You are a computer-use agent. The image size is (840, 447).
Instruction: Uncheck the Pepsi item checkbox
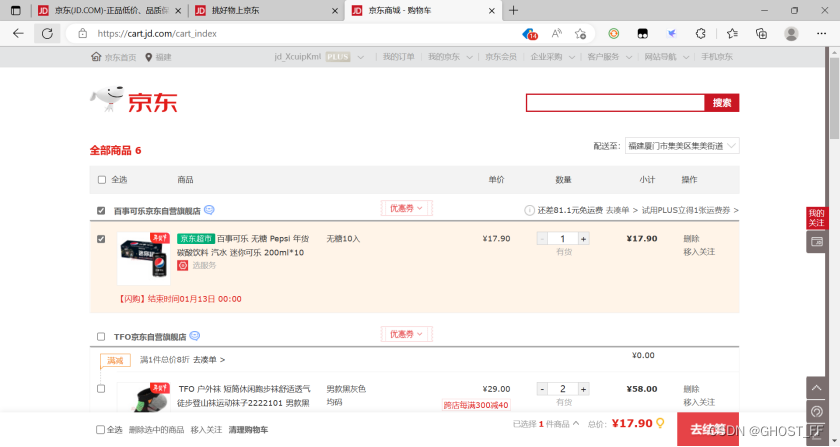click(x=101, y=239)
